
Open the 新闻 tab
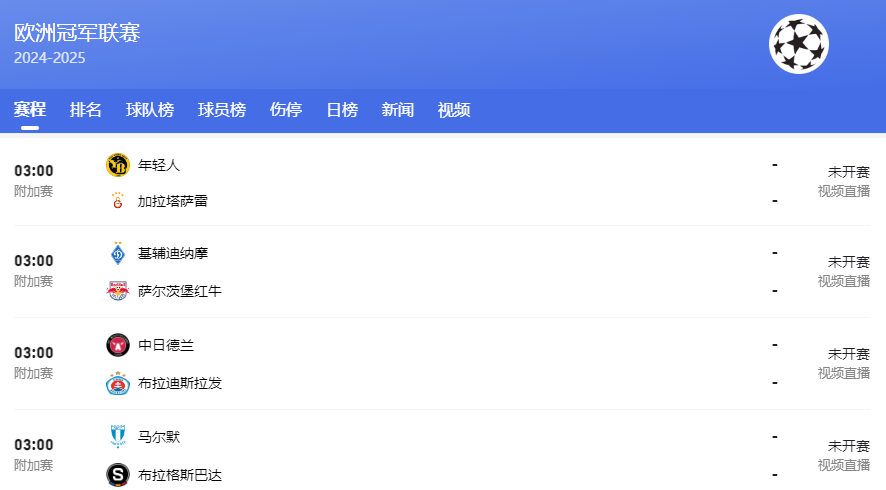[398, 110]
